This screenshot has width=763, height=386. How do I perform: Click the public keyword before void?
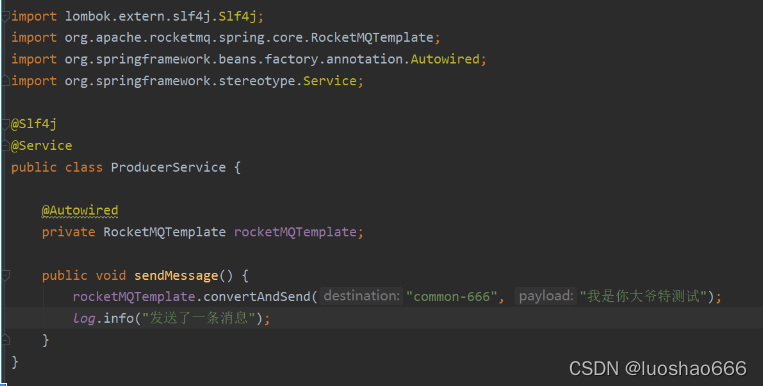tap(64, 276)
